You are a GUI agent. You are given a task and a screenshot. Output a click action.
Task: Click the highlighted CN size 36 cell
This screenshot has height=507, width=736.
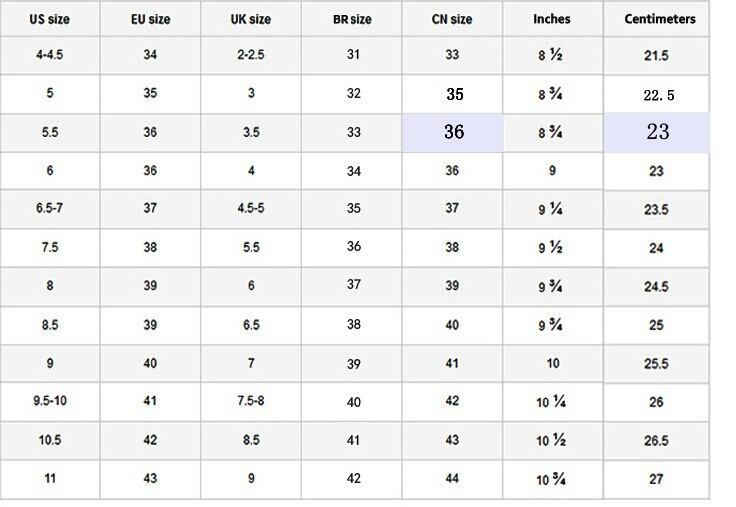[x=453, y=132]
